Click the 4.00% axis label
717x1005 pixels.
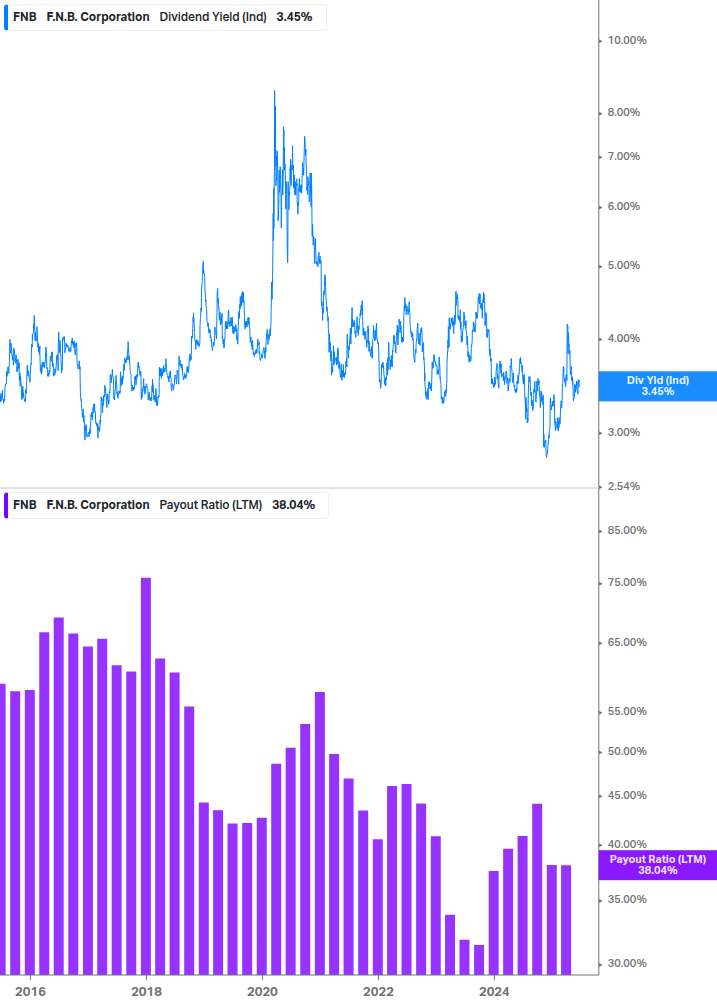[623, 338]
